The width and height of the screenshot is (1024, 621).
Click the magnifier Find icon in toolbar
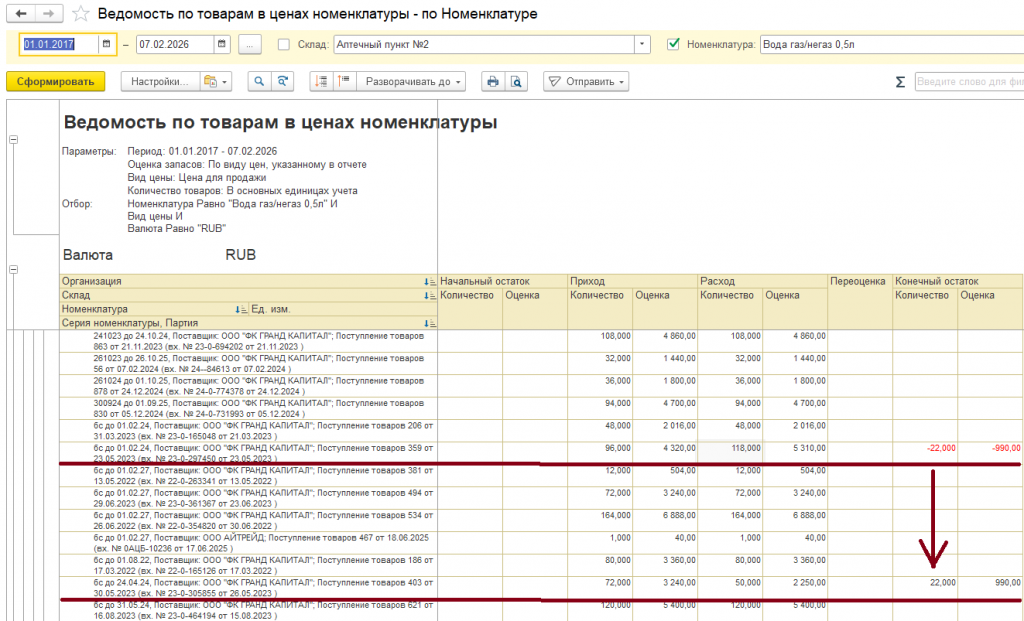pyautogui.click(x=259, y=82)
